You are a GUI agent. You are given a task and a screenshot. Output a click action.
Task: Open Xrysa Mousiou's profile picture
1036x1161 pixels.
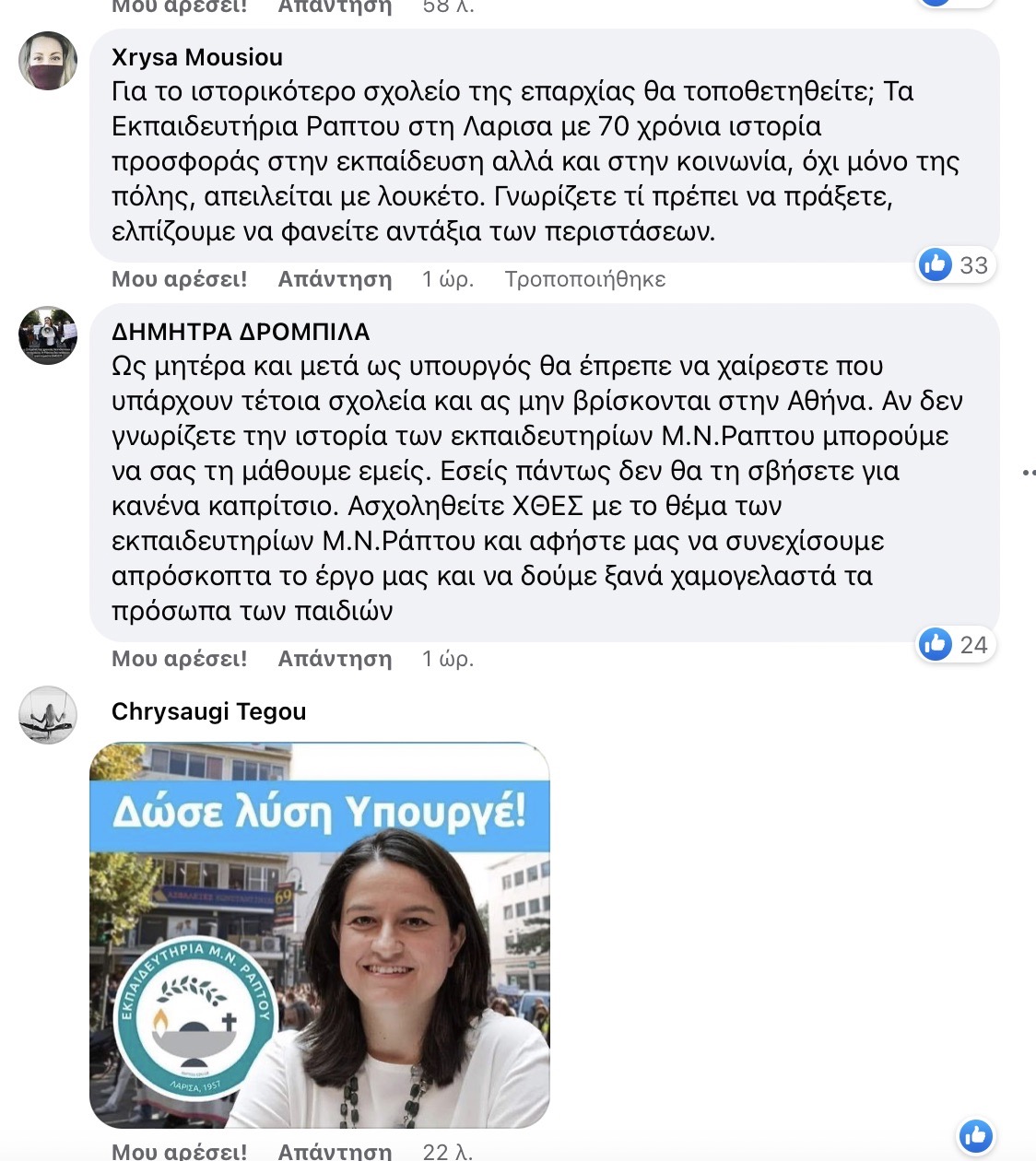[48, 61]
